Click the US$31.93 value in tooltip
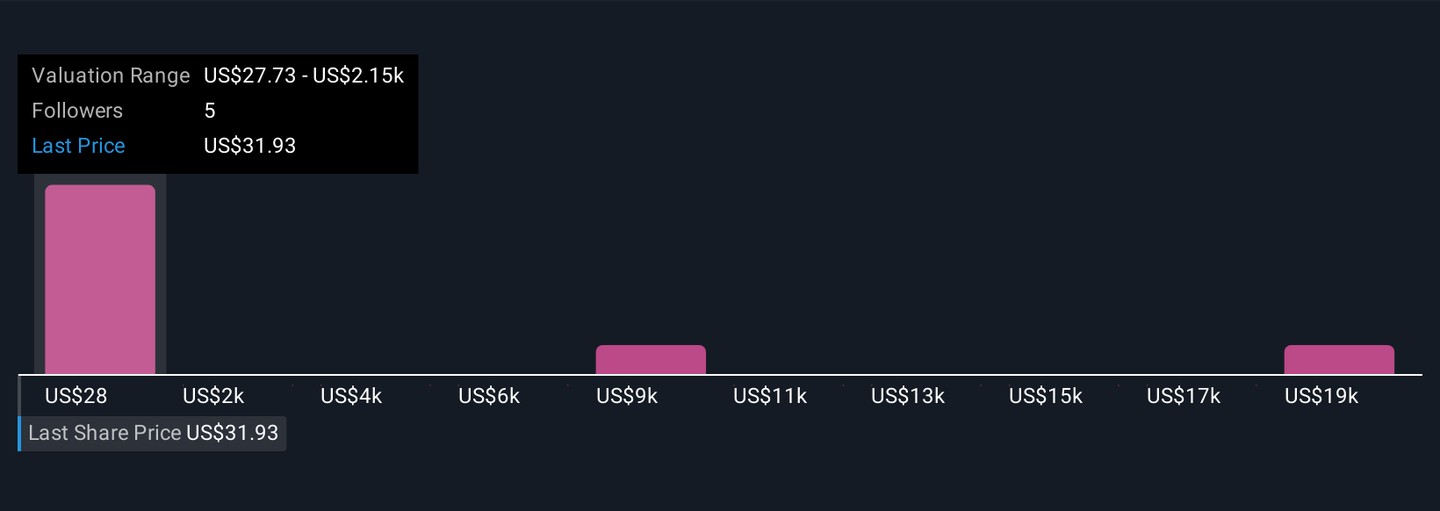This screenshot has height=511, width=1440. (250, 146)
